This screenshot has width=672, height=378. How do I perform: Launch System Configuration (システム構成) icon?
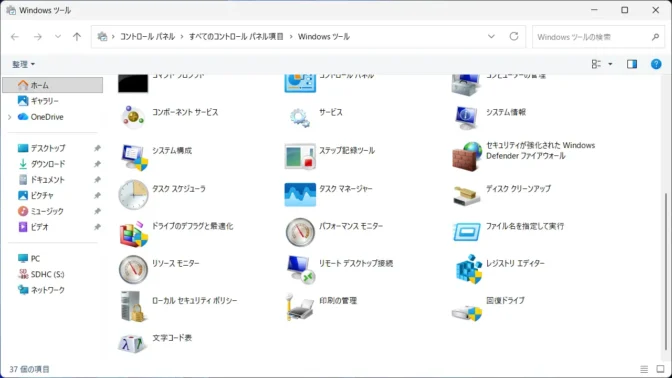pyautogui.click(x=134, y=157)
